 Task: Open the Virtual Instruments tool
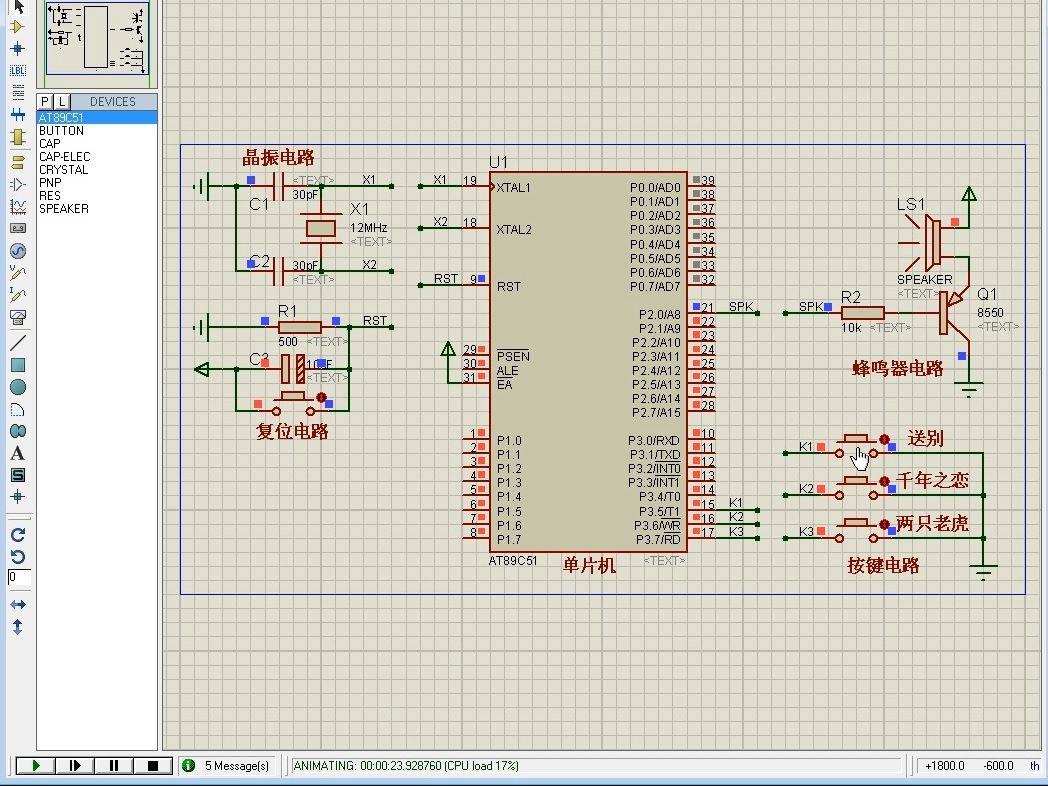coord(17,317)
